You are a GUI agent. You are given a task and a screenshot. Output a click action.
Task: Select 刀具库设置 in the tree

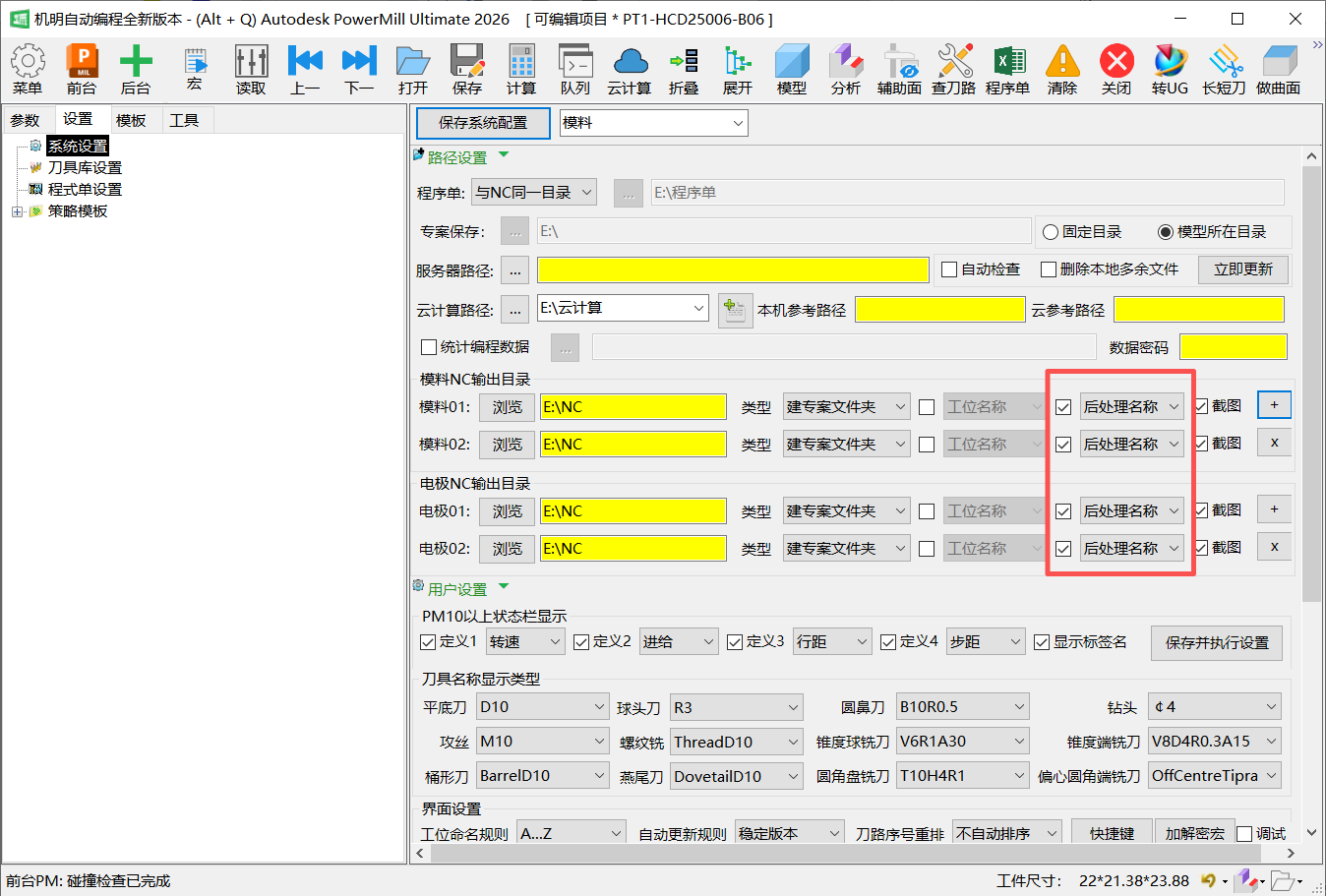click(85, 168)
